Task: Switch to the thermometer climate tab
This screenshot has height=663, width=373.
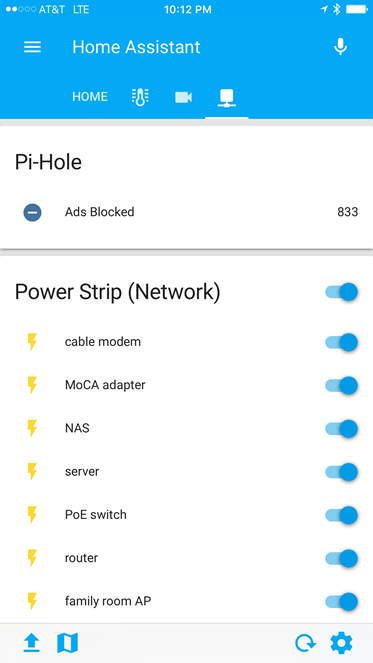Action: click(140, 97)
